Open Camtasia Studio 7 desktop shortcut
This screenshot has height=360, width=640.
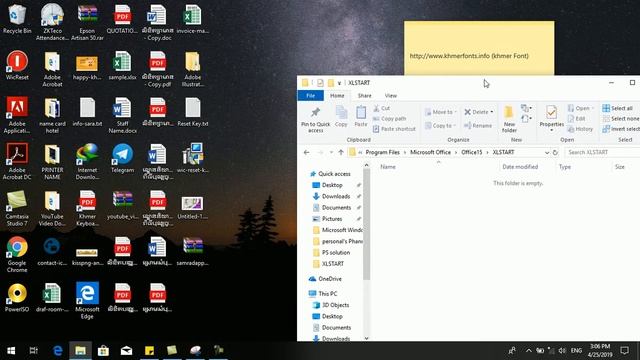(x=17, y=208)
